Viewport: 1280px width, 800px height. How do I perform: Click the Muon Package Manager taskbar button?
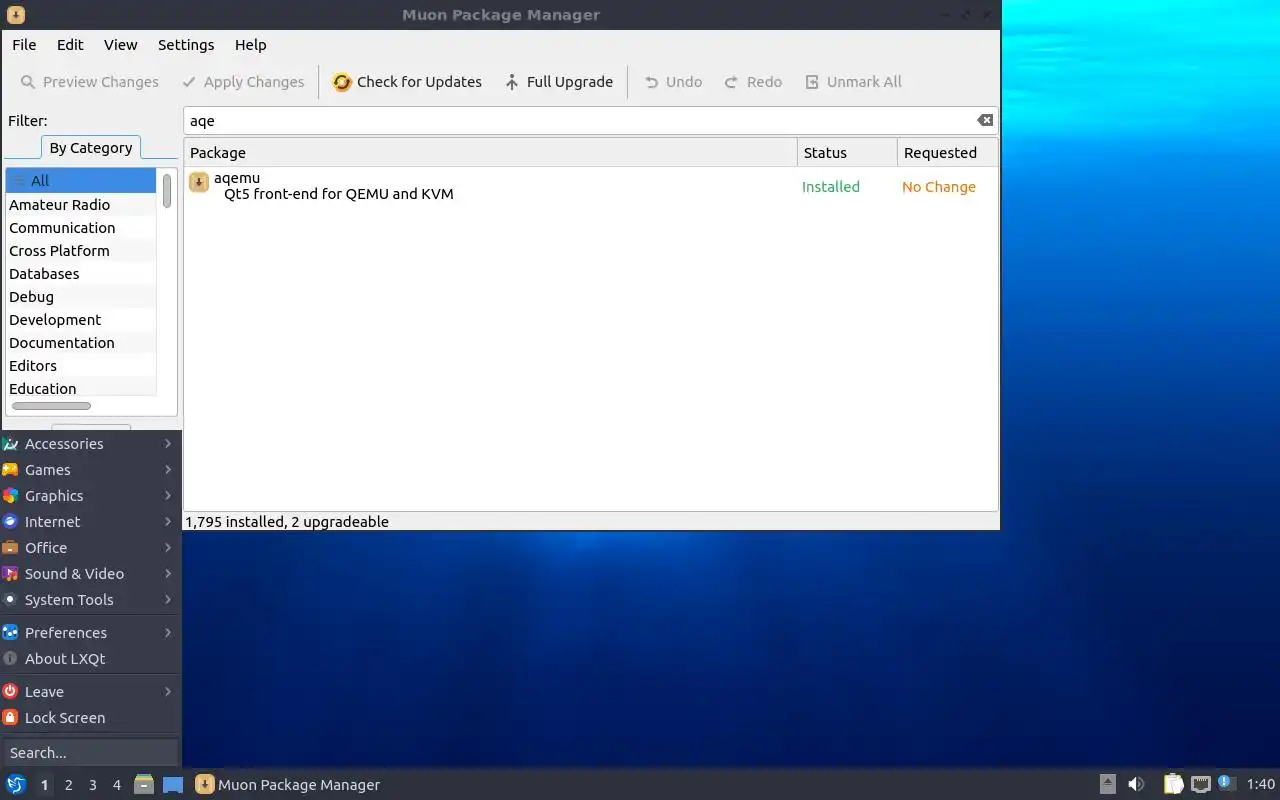click(288, 785)
